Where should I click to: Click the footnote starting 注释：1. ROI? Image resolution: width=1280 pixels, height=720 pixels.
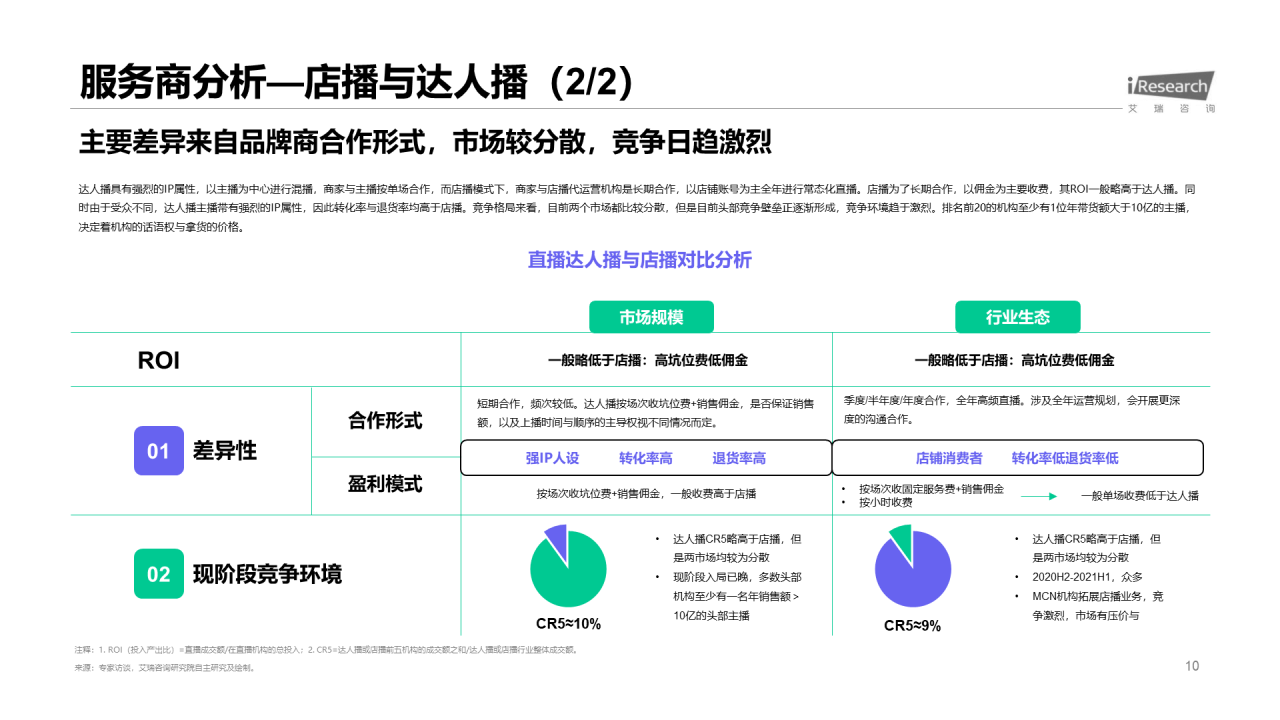click(x=327, y=649)
